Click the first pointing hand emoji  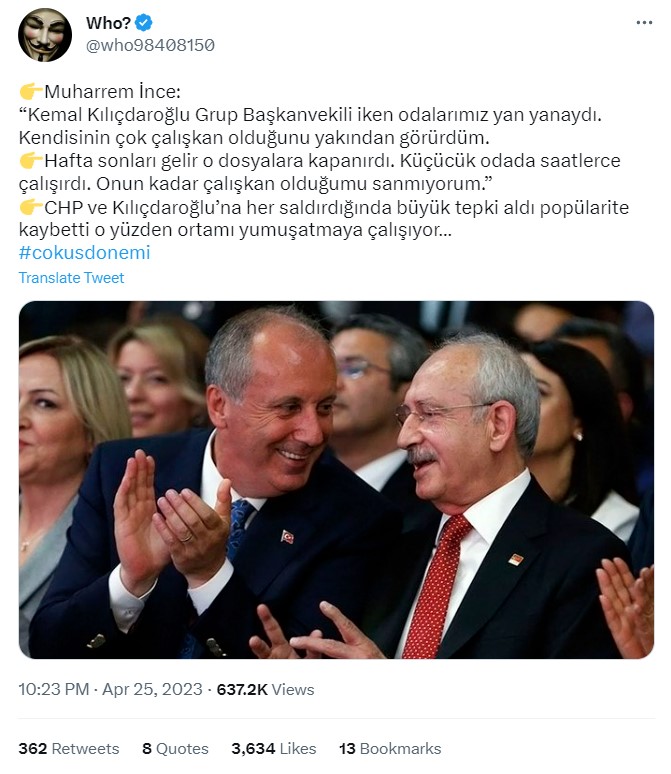coord(31,92)
